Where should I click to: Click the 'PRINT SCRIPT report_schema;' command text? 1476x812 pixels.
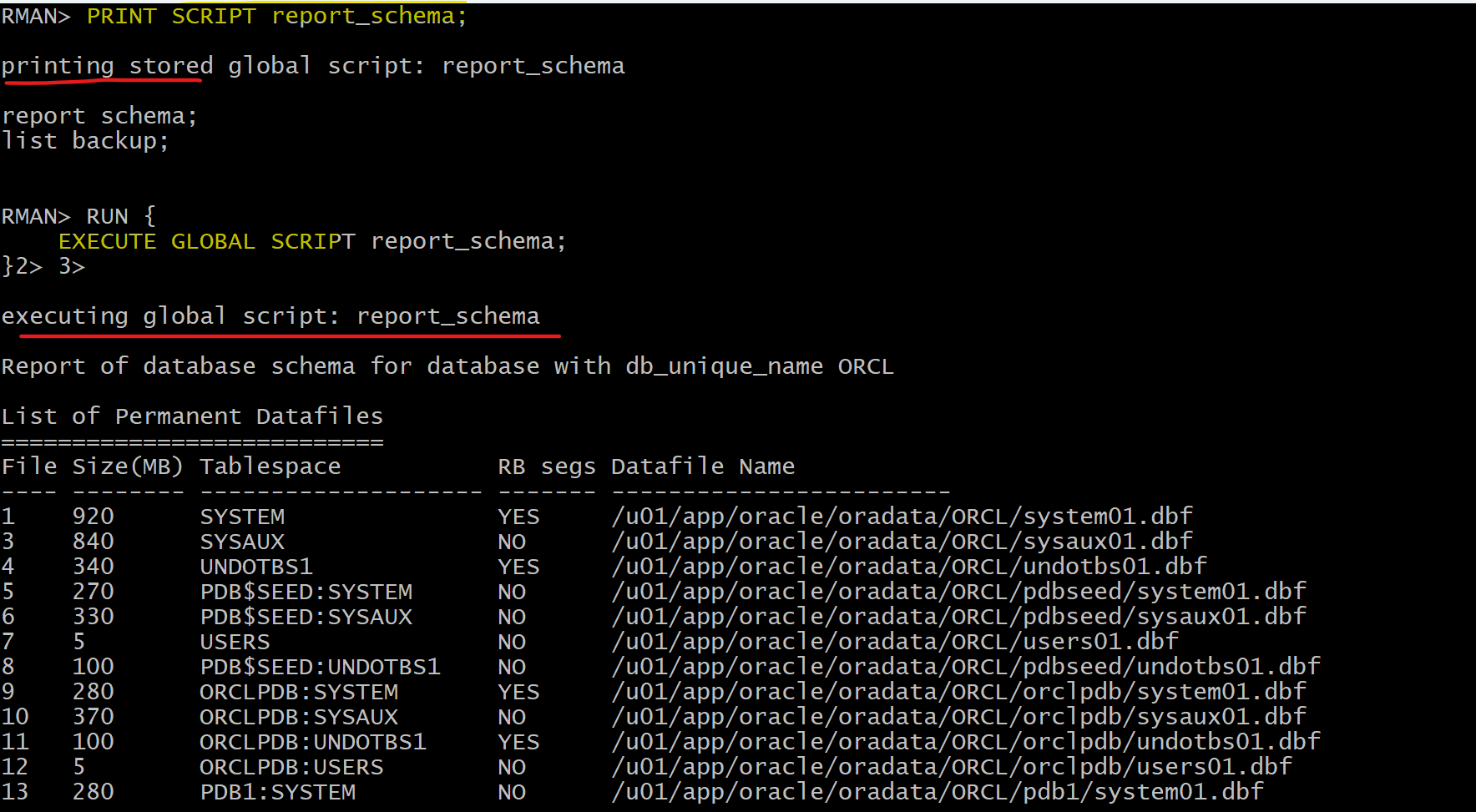[x=276, y=17]
